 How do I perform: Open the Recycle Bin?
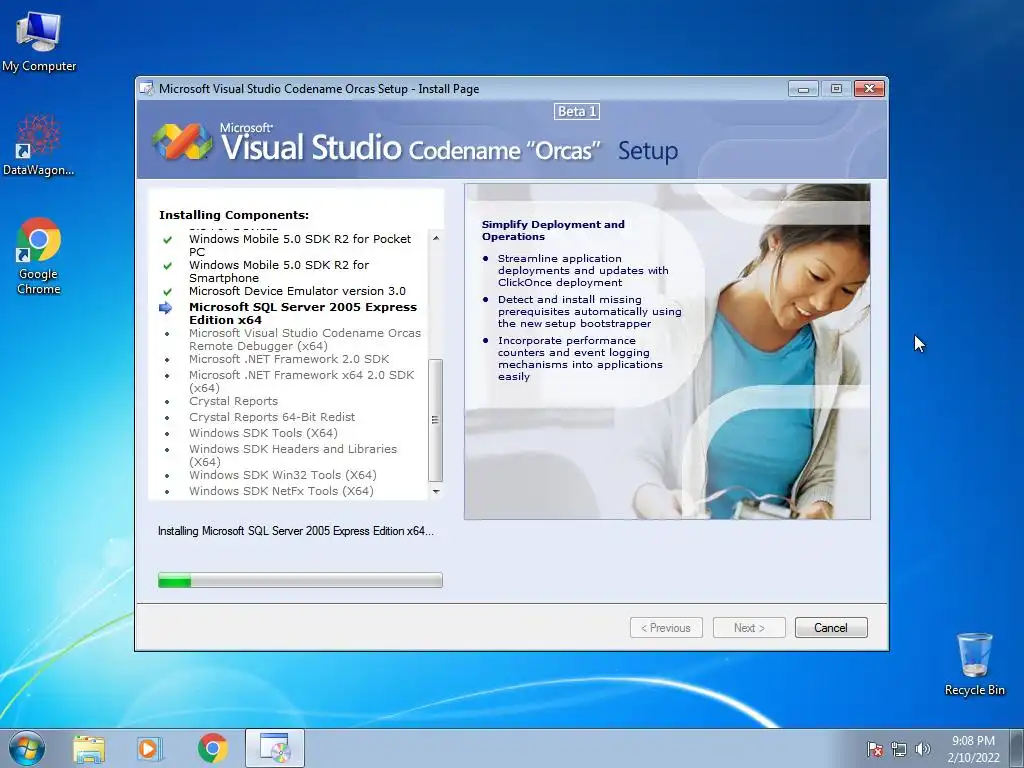point(974,664)
